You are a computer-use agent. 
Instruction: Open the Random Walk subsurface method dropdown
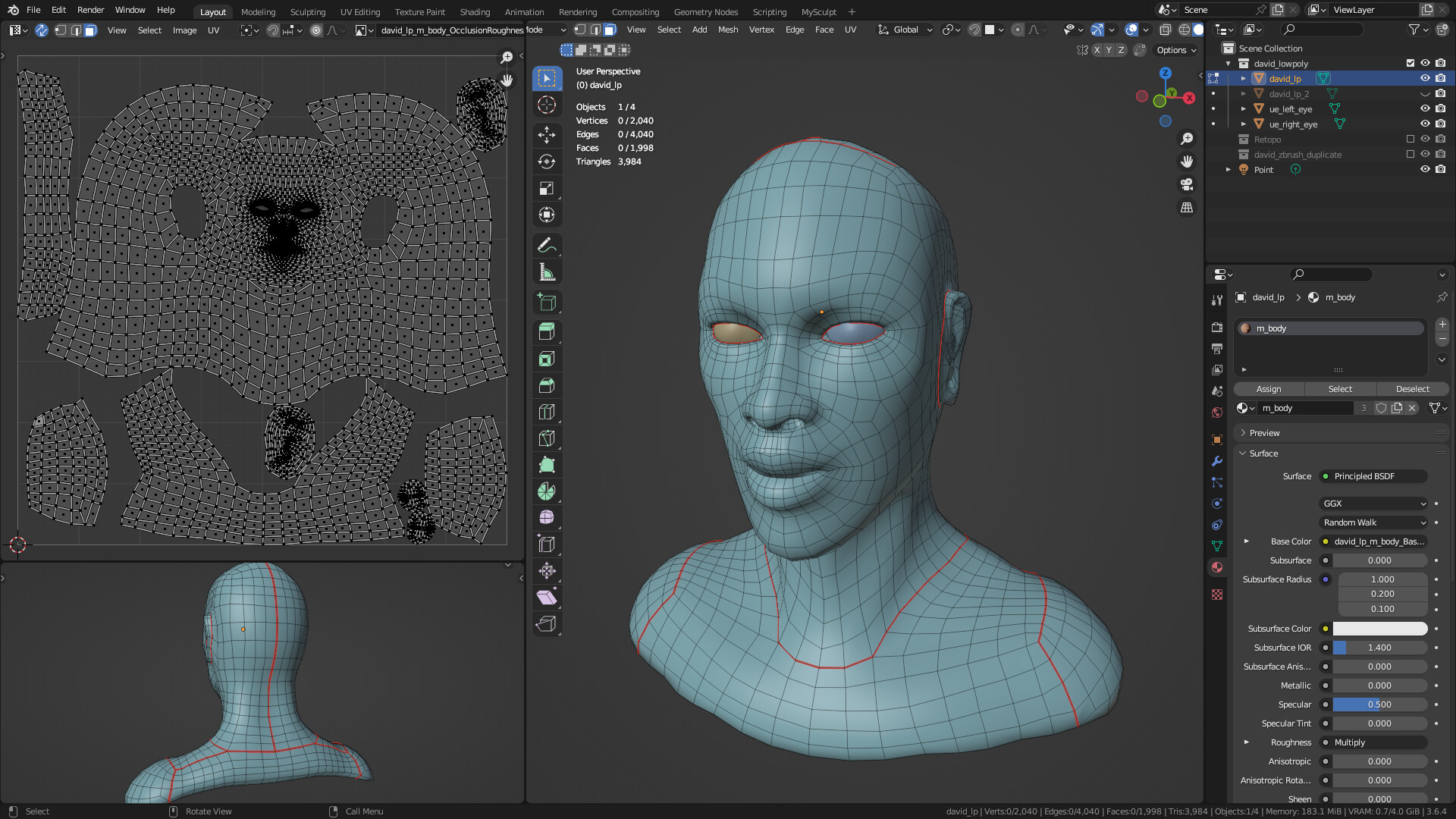[1373, 522]
